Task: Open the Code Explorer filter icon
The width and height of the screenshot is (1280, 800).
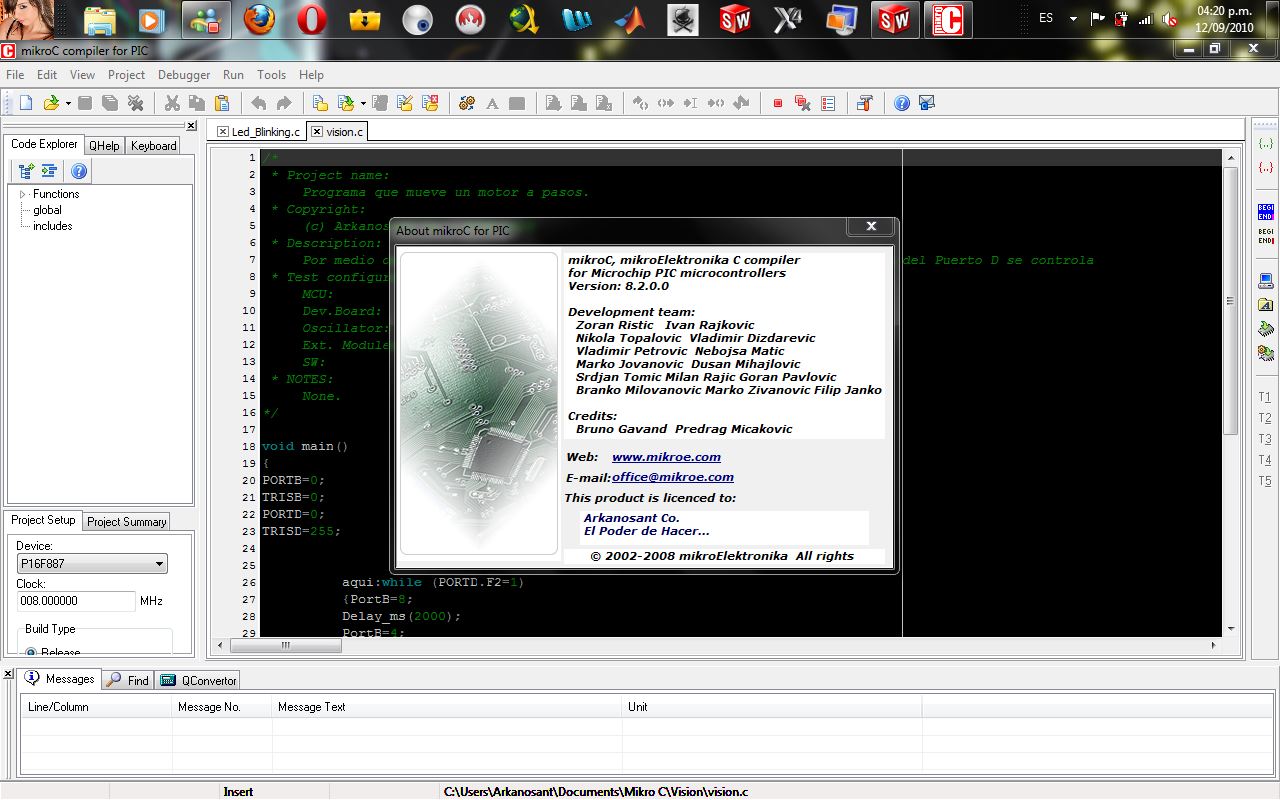Action: click(x=49, y=170)
